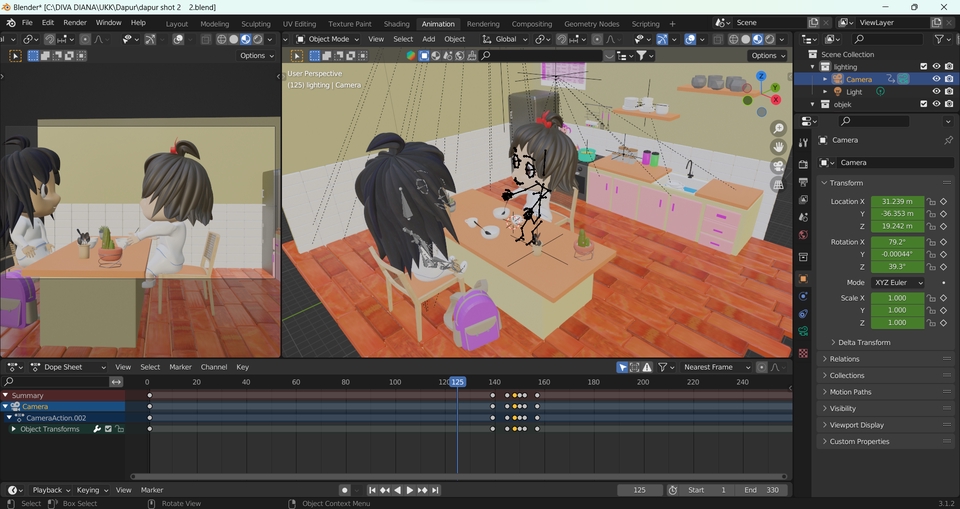Toggle lighting collection exclude checkbox

[x=924, y=67]
